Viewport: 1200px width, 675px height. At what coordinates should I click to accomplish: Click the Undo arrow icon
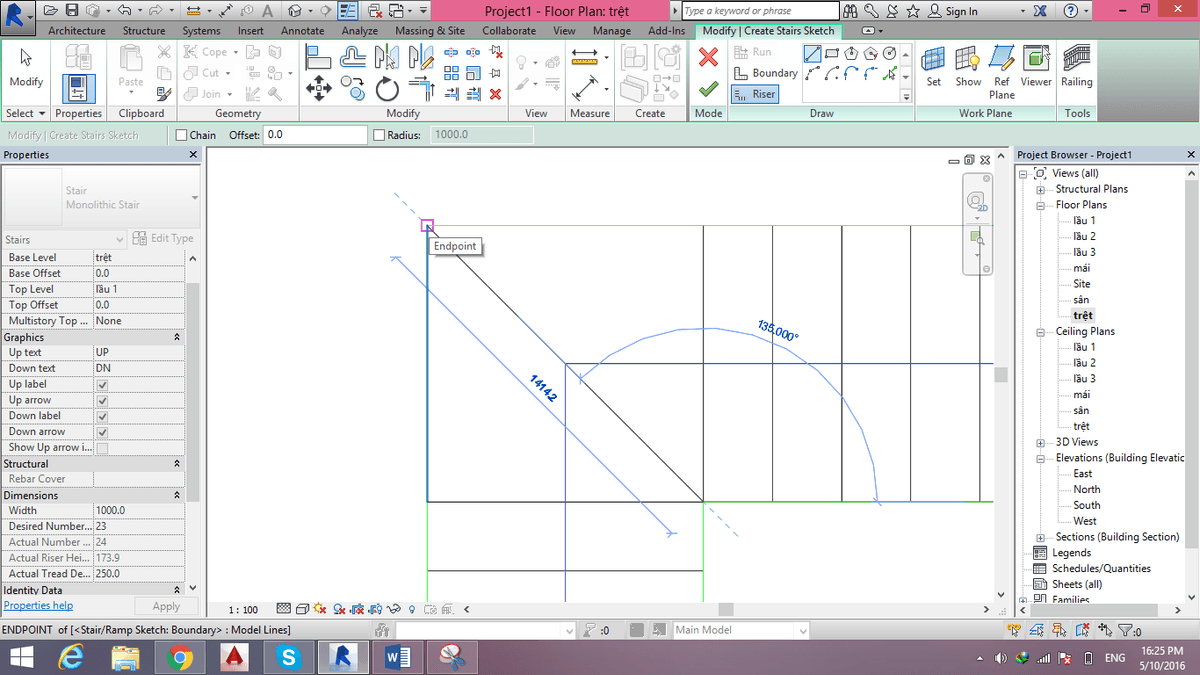[x=125, y=10]
